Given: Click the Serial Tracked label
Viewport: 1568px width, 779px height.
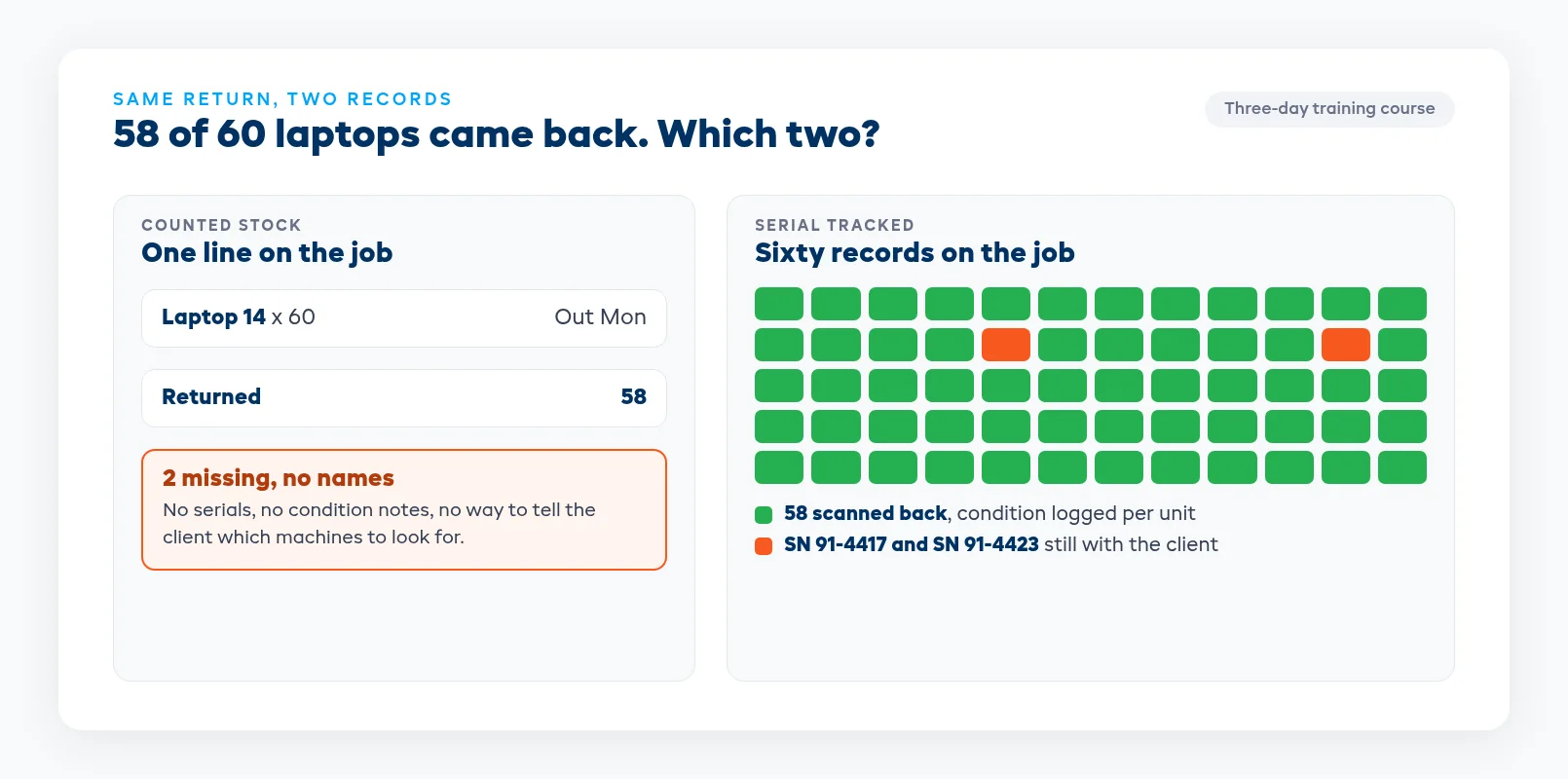Looking at the screenshot, I should pos(835,225).
